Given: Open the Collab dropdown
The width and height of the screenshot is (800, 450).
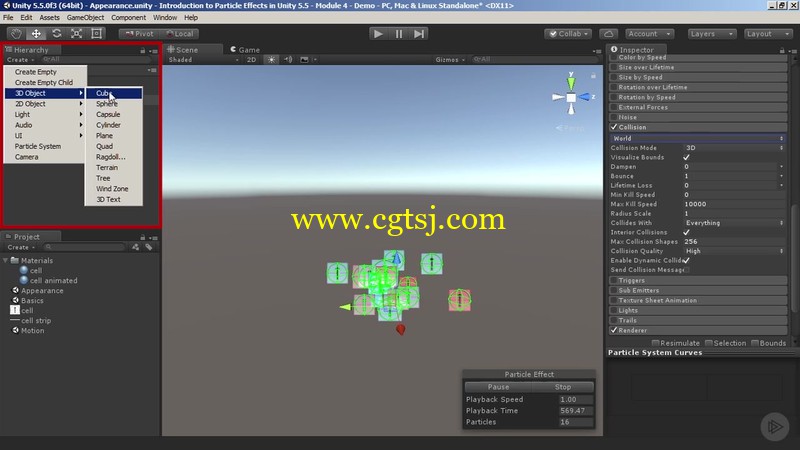Looking at the screenshot, I should [x=568, y=34].
